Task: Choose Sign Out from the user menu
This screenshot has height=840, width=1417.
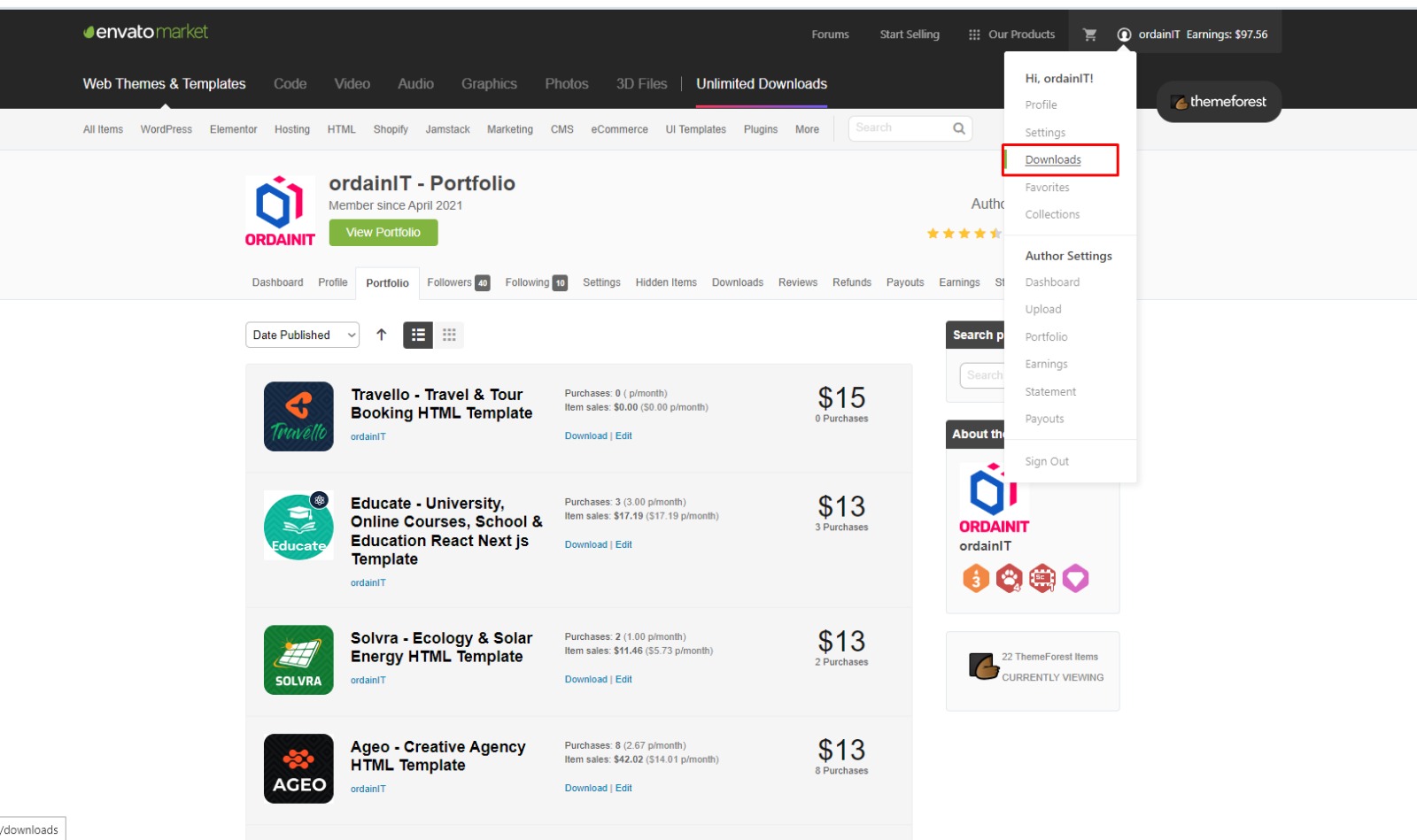Action: [1047, 462]
